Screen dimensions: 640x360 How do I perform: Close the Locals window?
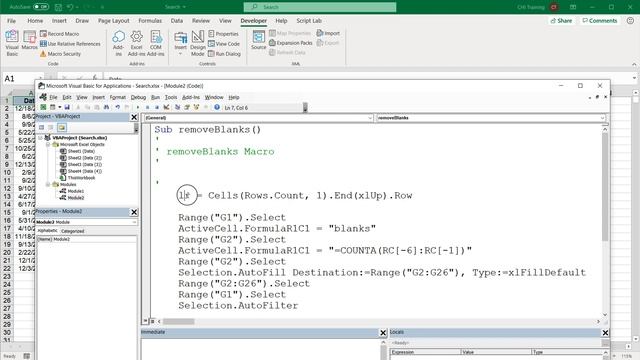pyautogui.click(x=605, y=333)
